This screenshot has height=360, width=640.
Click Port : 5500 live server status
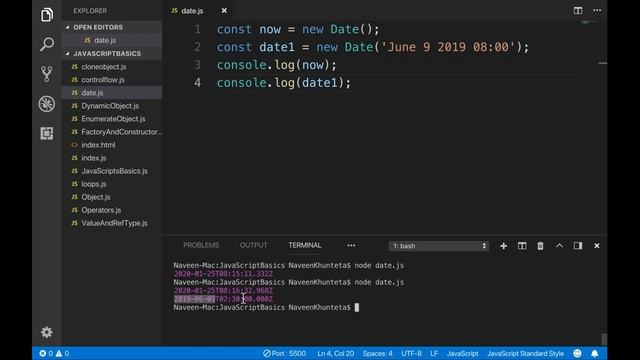point(284,353)
